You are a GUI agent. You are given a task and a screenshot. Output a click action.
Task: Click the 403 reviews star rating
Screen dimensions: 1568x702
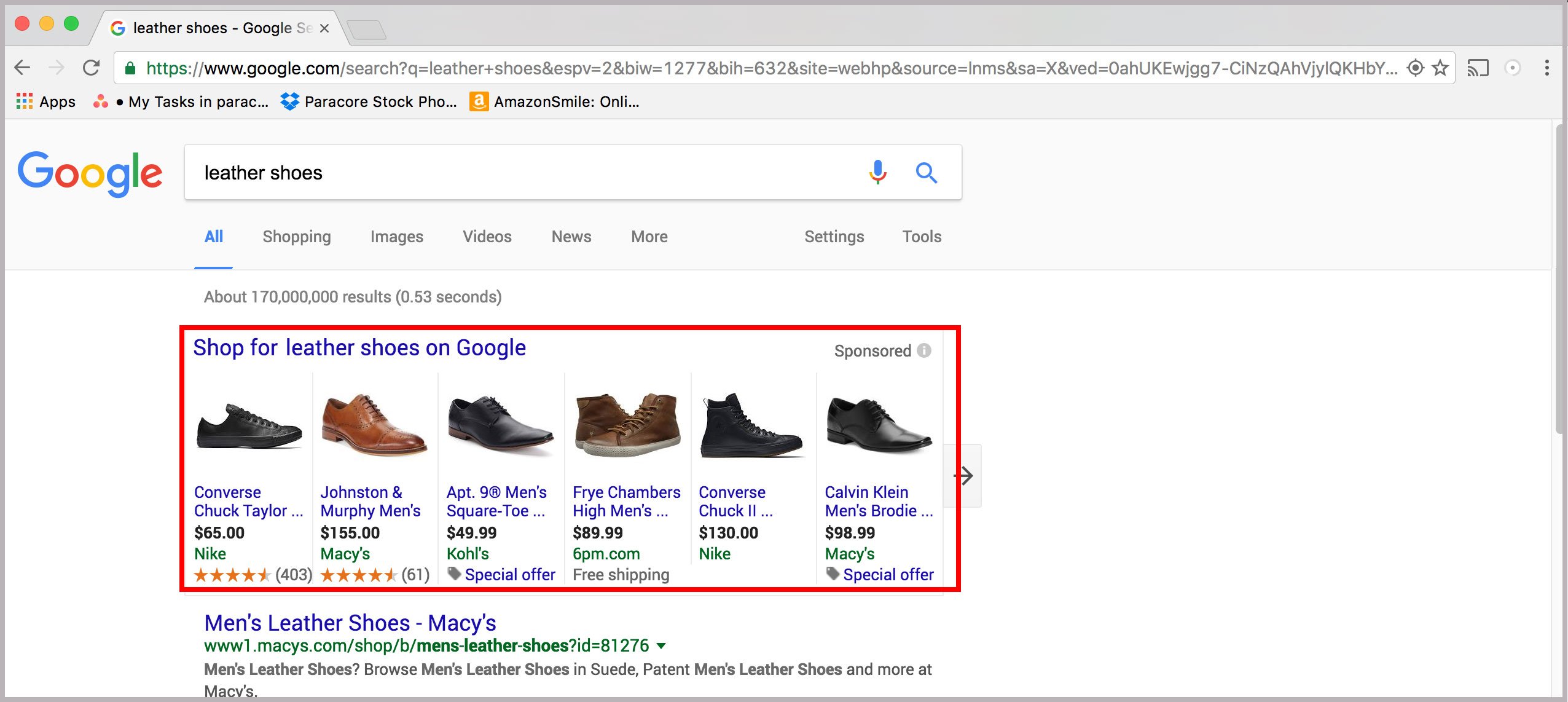[253, 575]
